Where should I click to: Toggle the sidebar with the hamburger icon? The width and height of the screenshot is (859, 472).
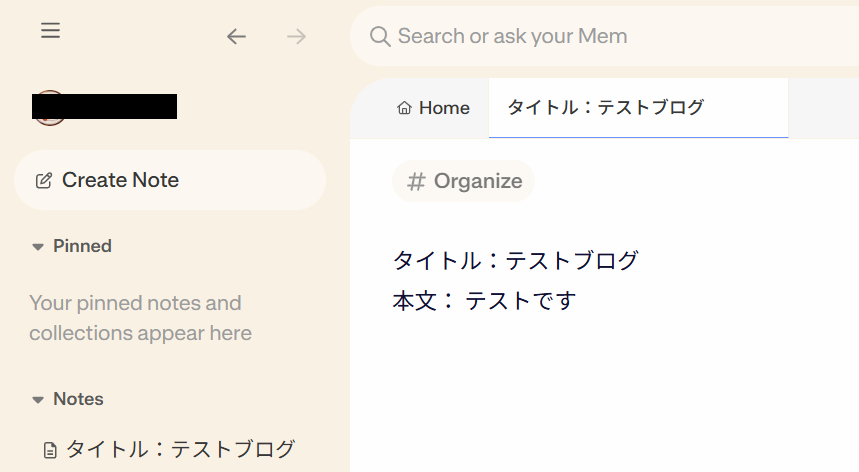(x=51, y=31)
